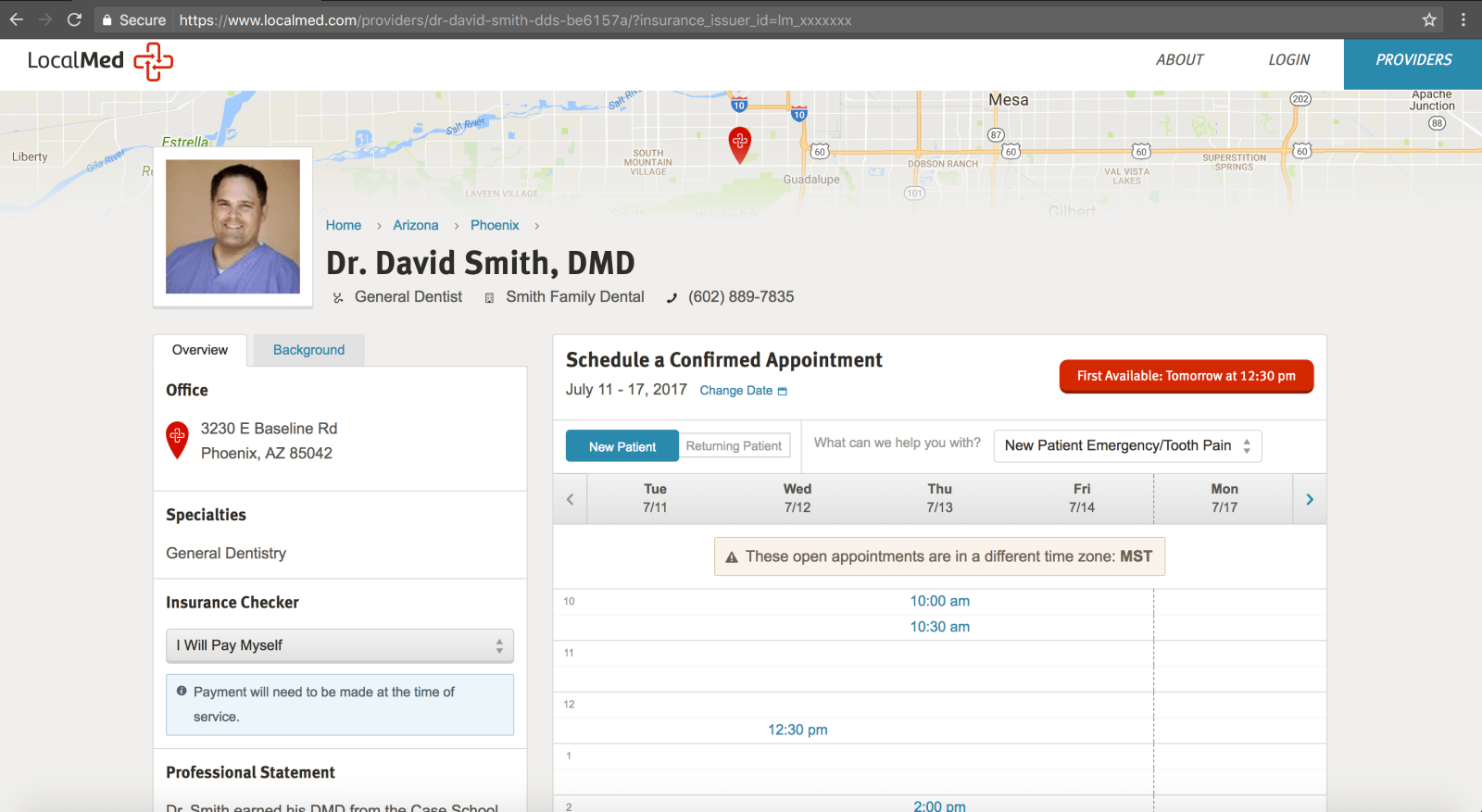This screenshot has width=1482, height=812.
Task: Book the 12:30 pm appointment slot
Action: 798,730
